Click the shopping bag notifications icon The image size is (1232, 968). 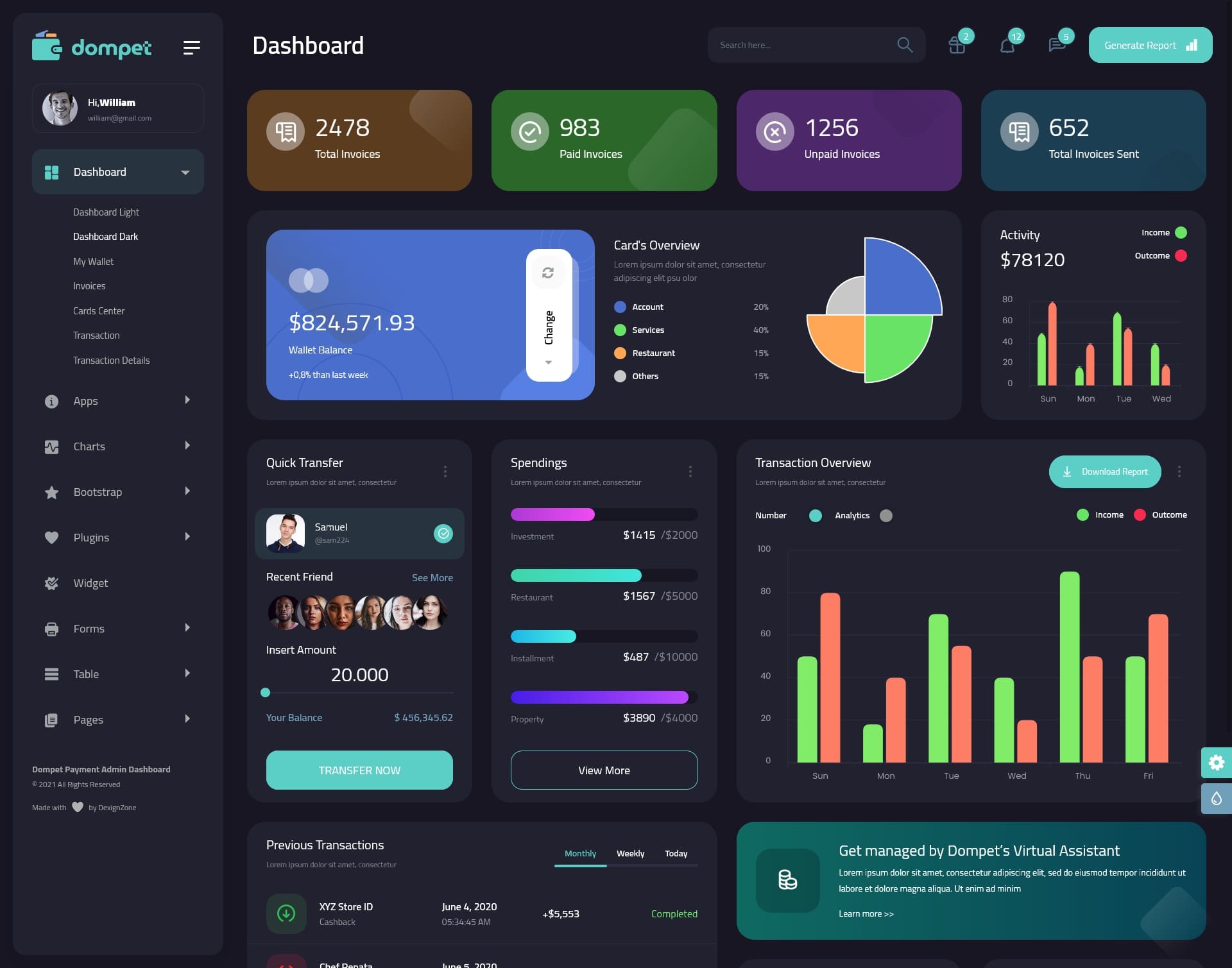(x=956, y=45)
